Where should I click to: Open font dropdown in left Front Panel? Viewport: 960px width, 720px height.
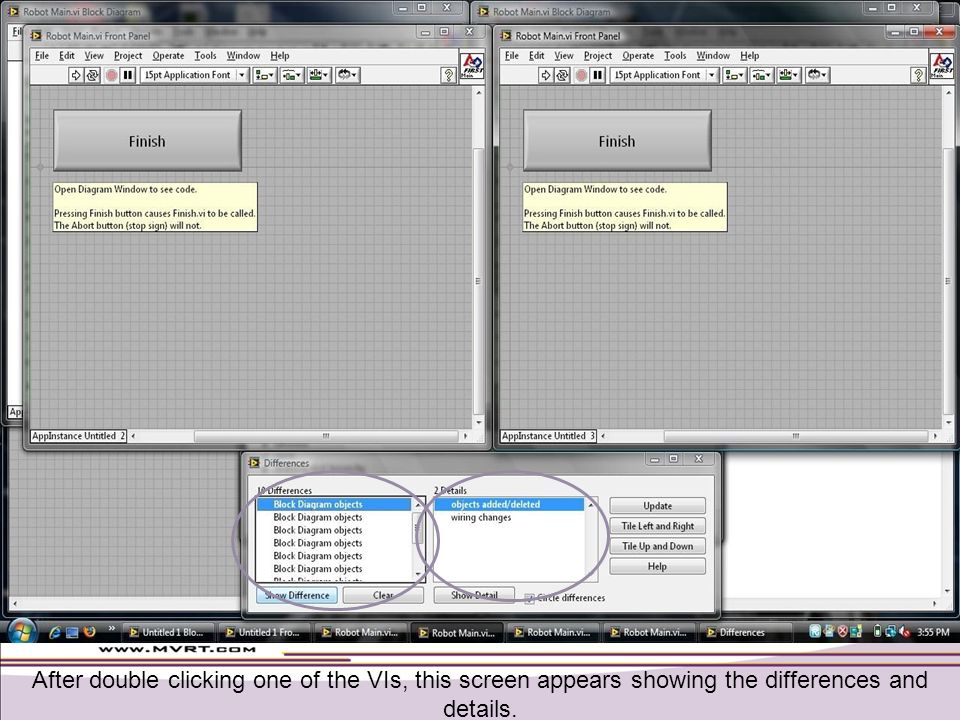[193, 75]
